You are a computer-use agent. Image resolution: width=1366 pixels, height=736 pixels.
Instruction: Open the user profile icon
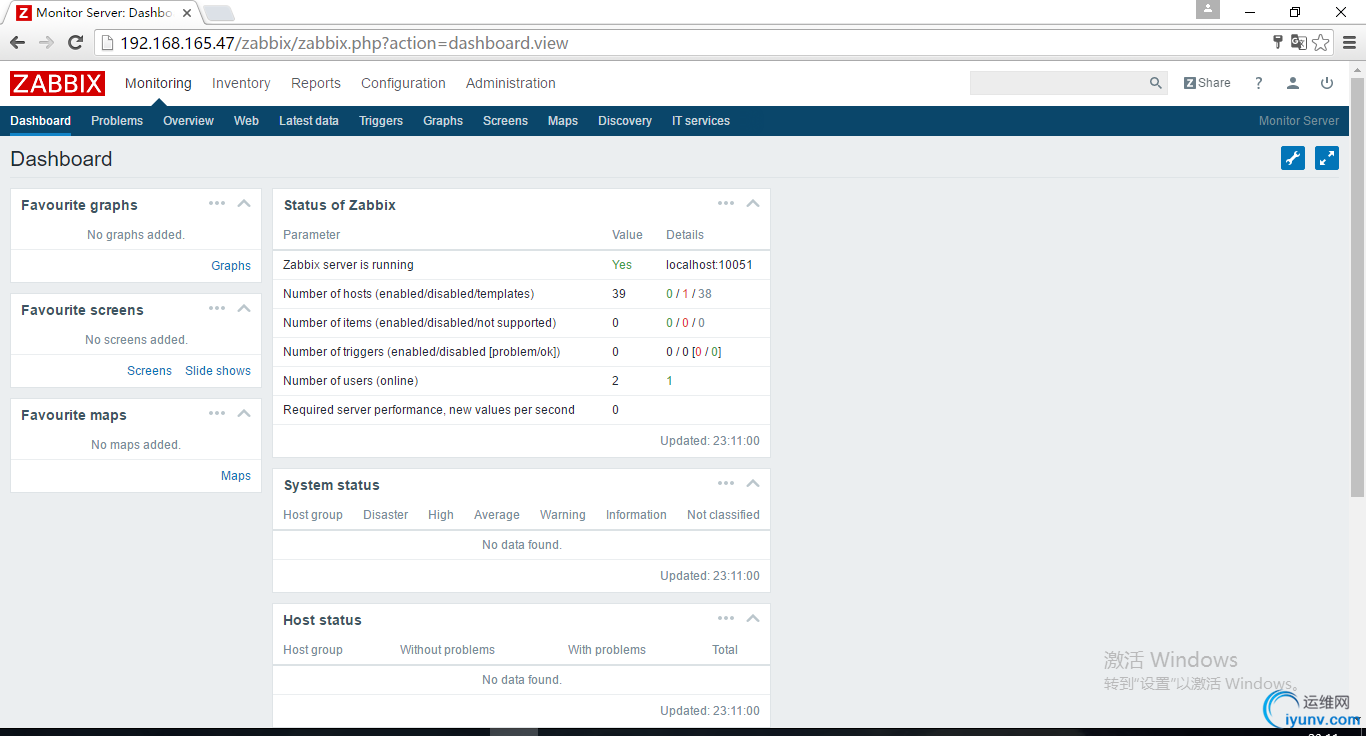pyautogui.click(x=1293, y=83)
